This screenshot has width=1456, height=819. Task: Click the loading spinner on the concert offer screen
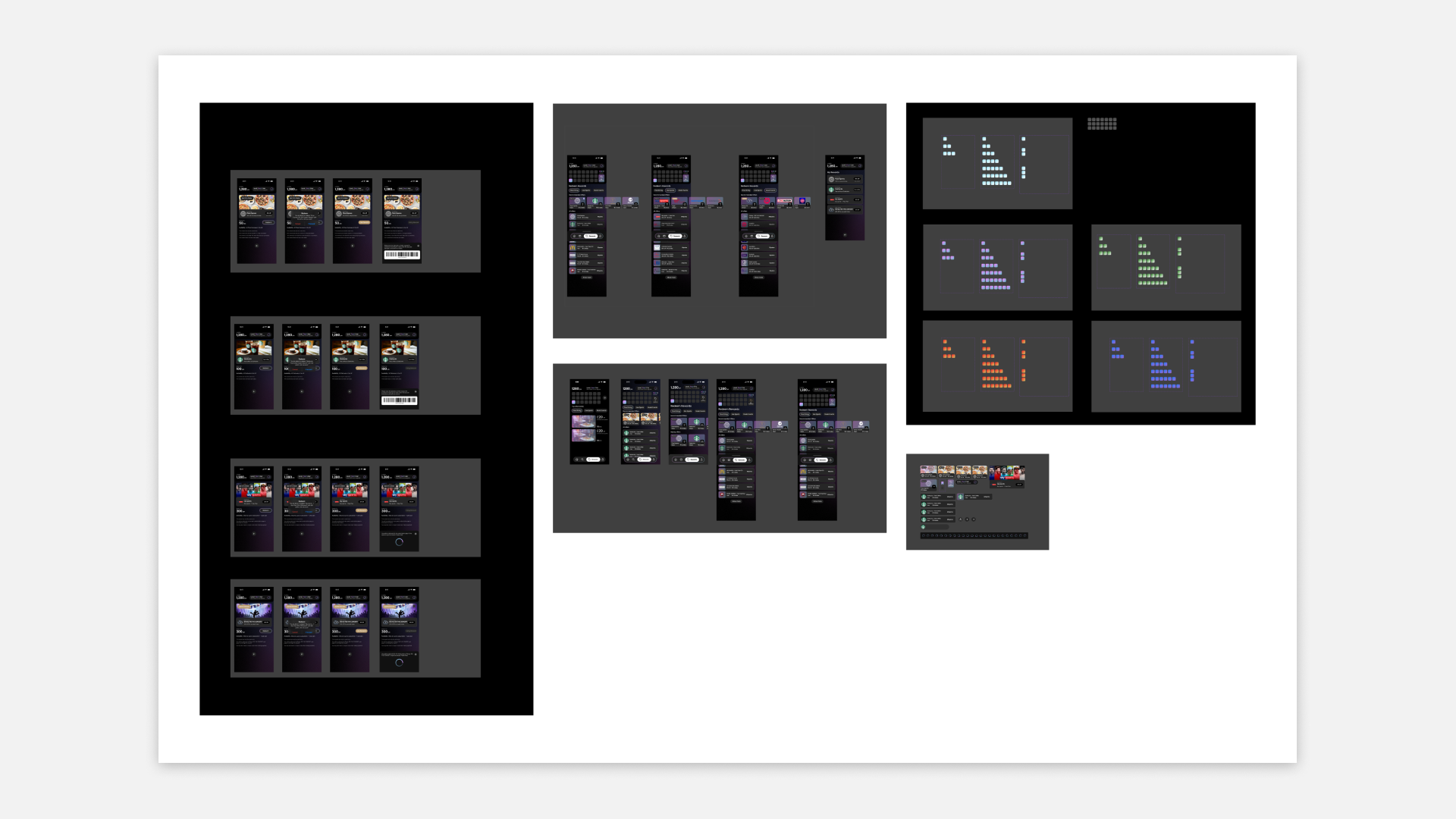click(399, 662)
